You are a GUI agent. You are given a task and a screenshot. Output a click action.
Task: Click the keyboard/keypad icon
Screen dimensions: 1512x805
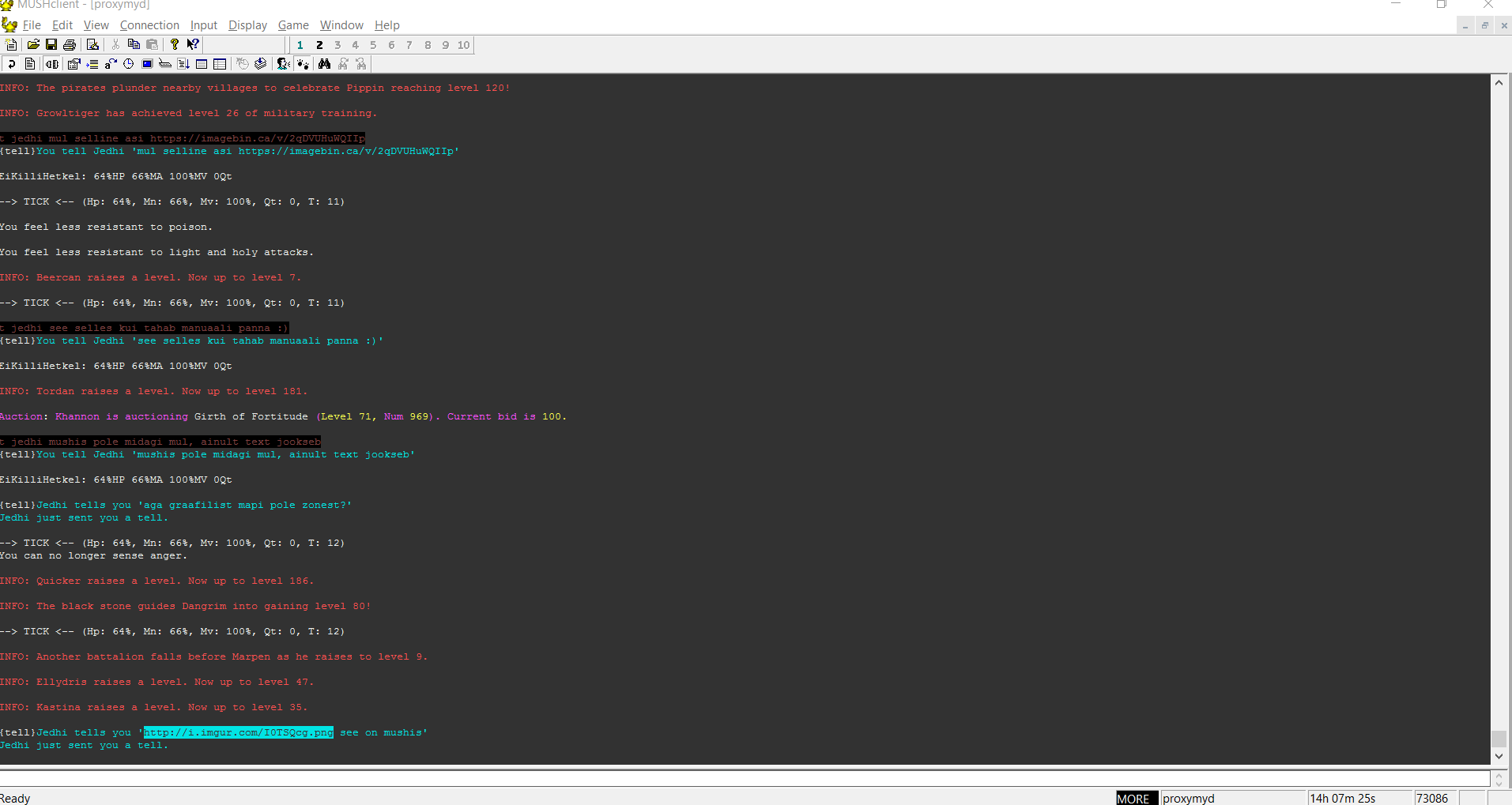[x=165, y=64]
